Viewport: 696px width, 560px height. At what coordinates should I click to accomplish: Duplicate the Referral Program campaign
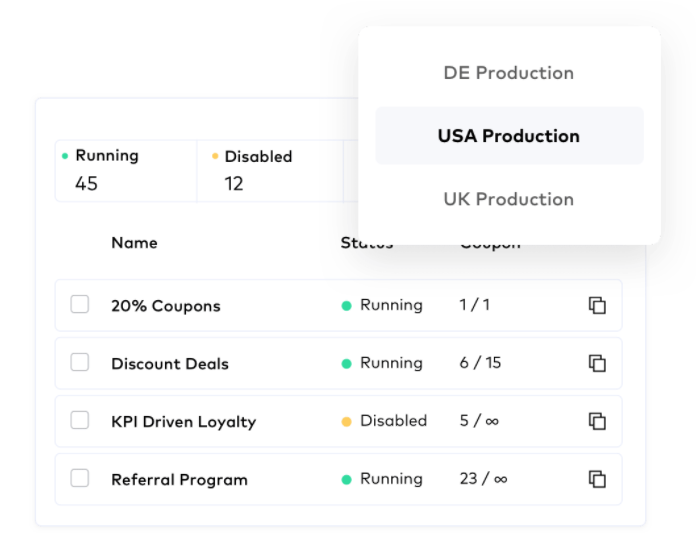coord(597,479)
